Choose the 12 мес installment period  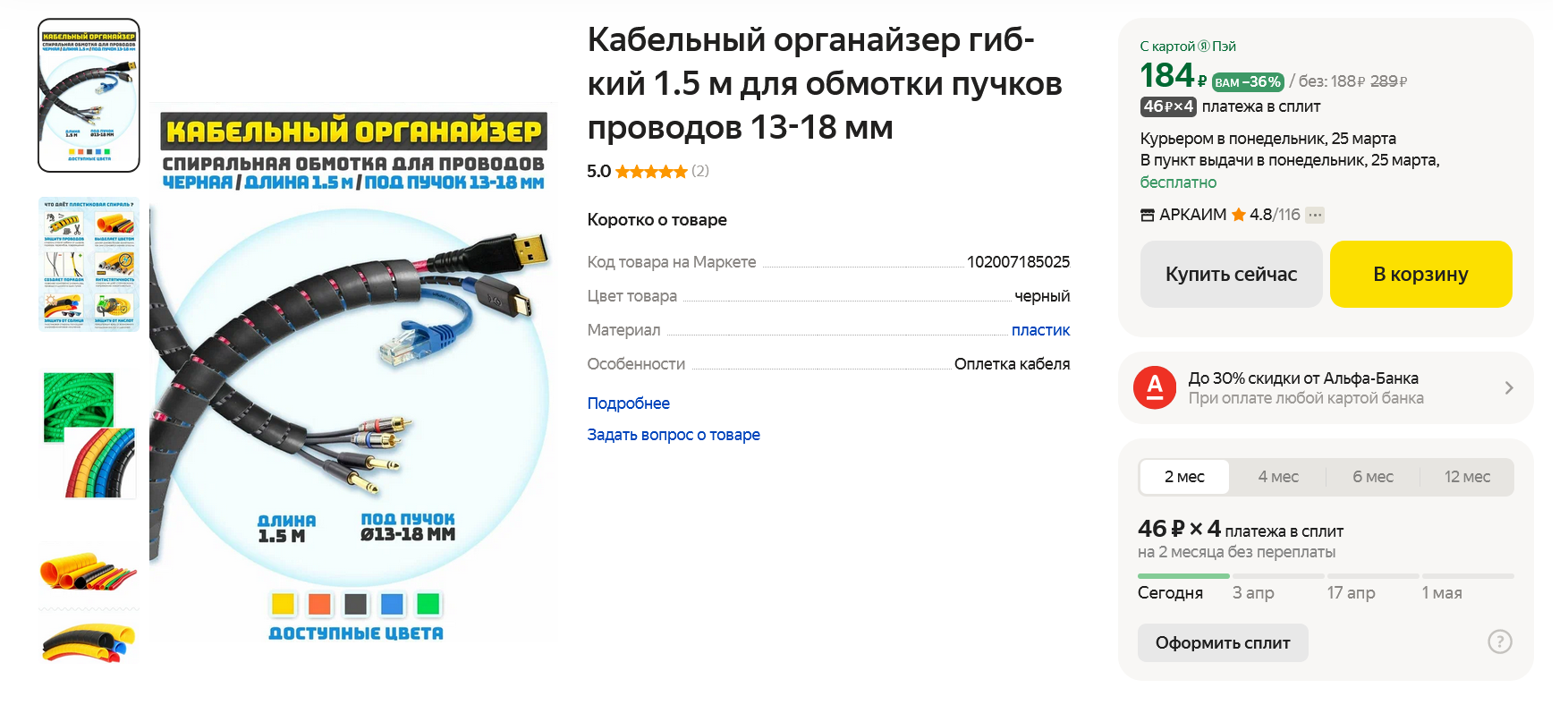(x=1467, y=477)
